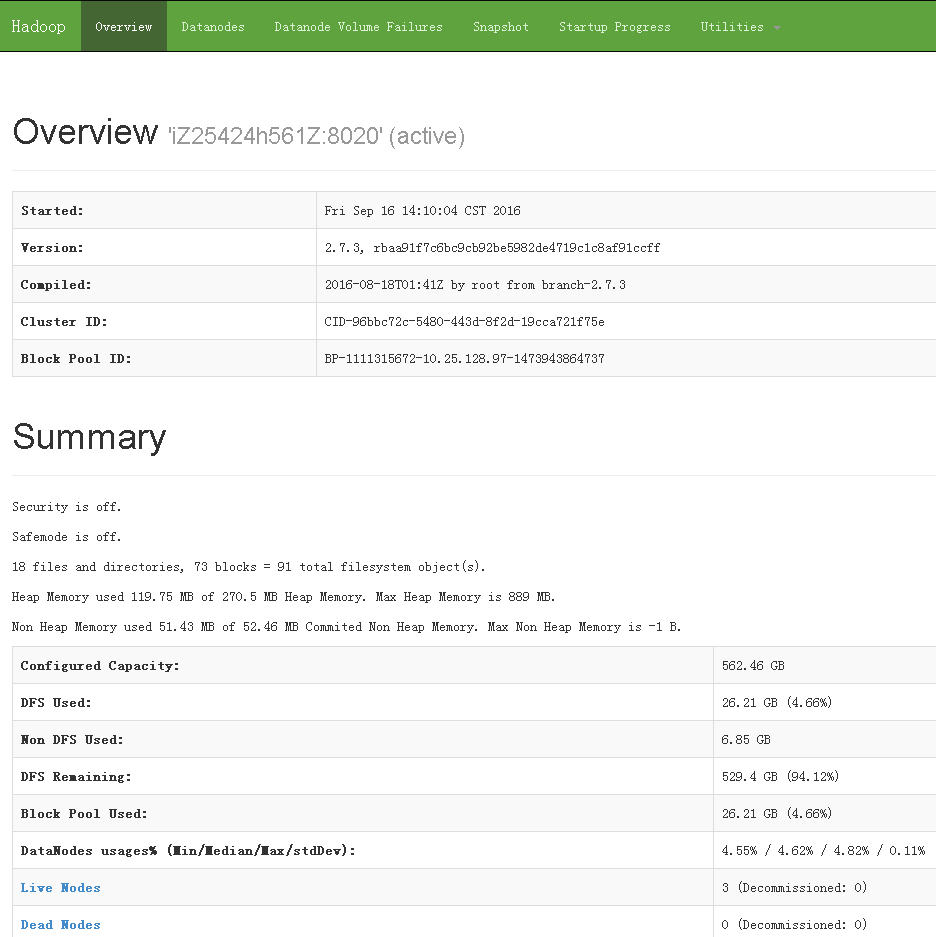
Task: Switch to the Datanodes tab
Action: point(213,27)
